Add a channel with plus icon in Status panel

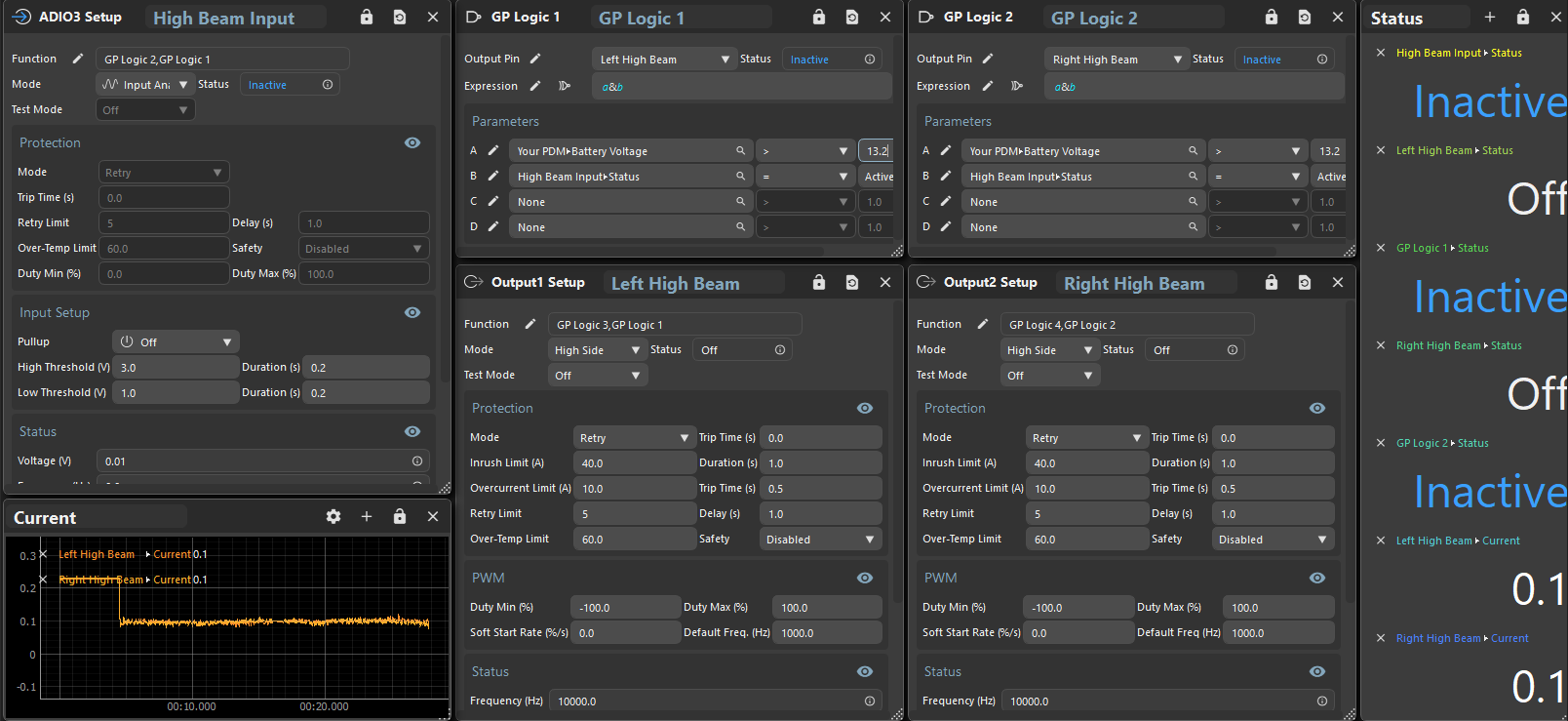pyautogui.click(x=1489, y=18)
